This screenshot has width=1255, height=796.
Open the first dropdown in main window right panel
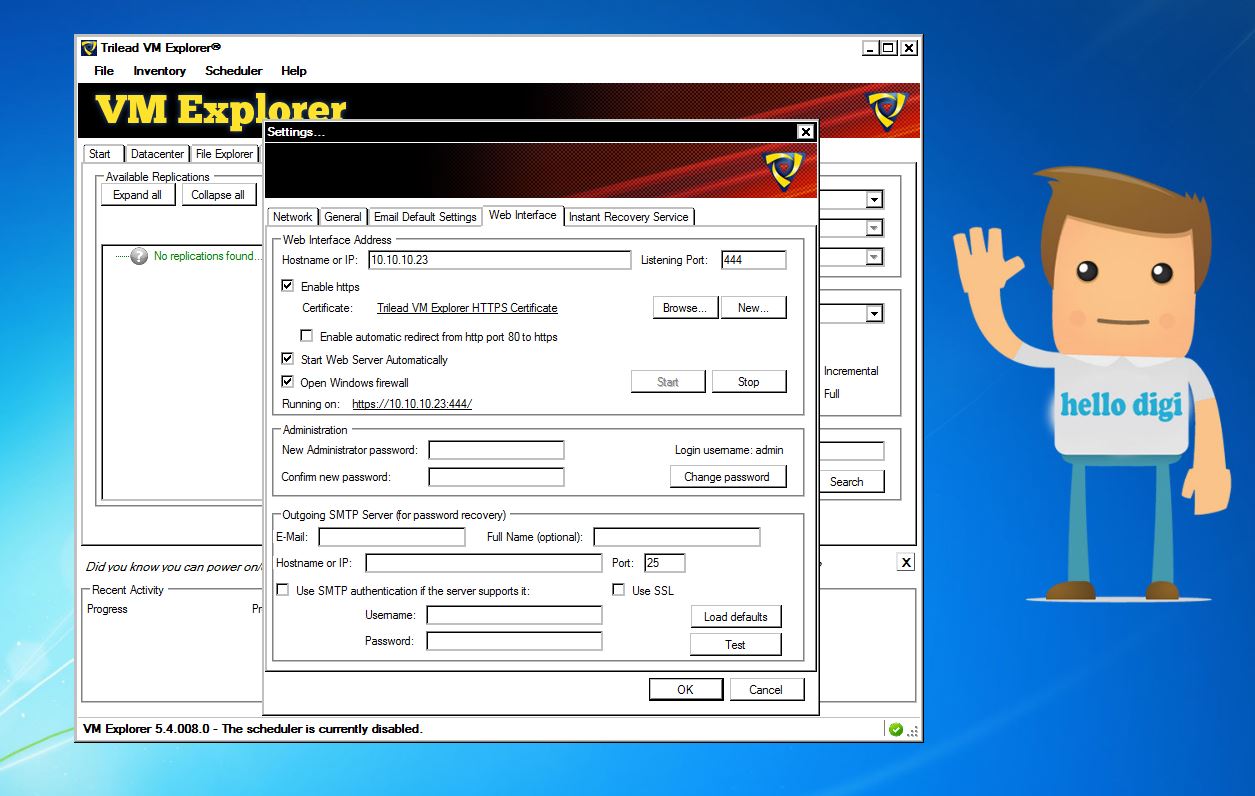point(874,199)
